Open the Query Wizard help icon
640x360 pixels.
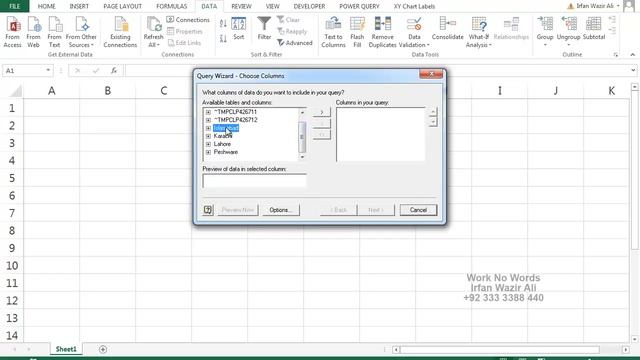(x=208, y=210)
